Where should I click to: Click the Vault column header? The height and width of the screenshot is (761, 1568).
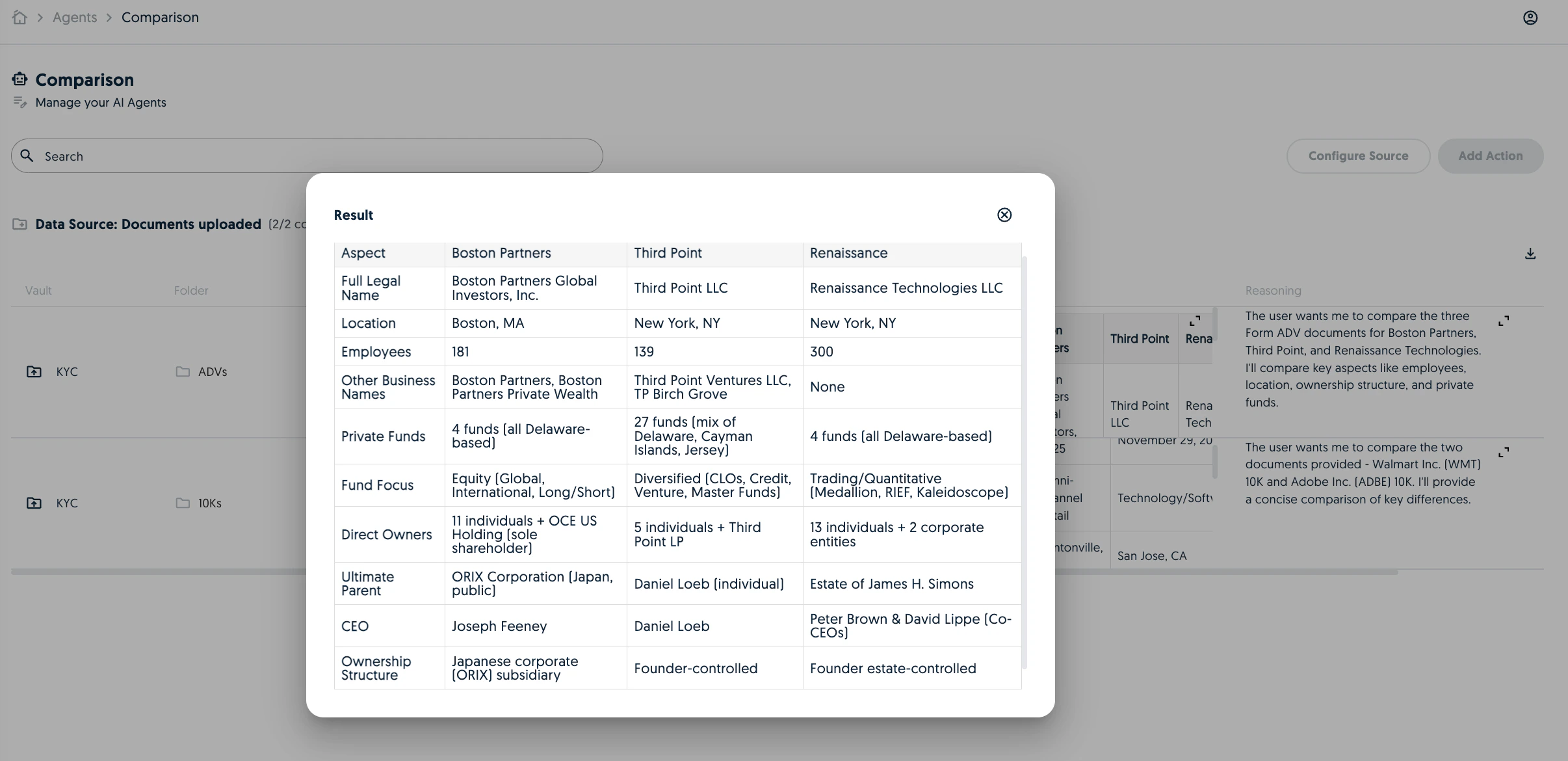(38, 291)
